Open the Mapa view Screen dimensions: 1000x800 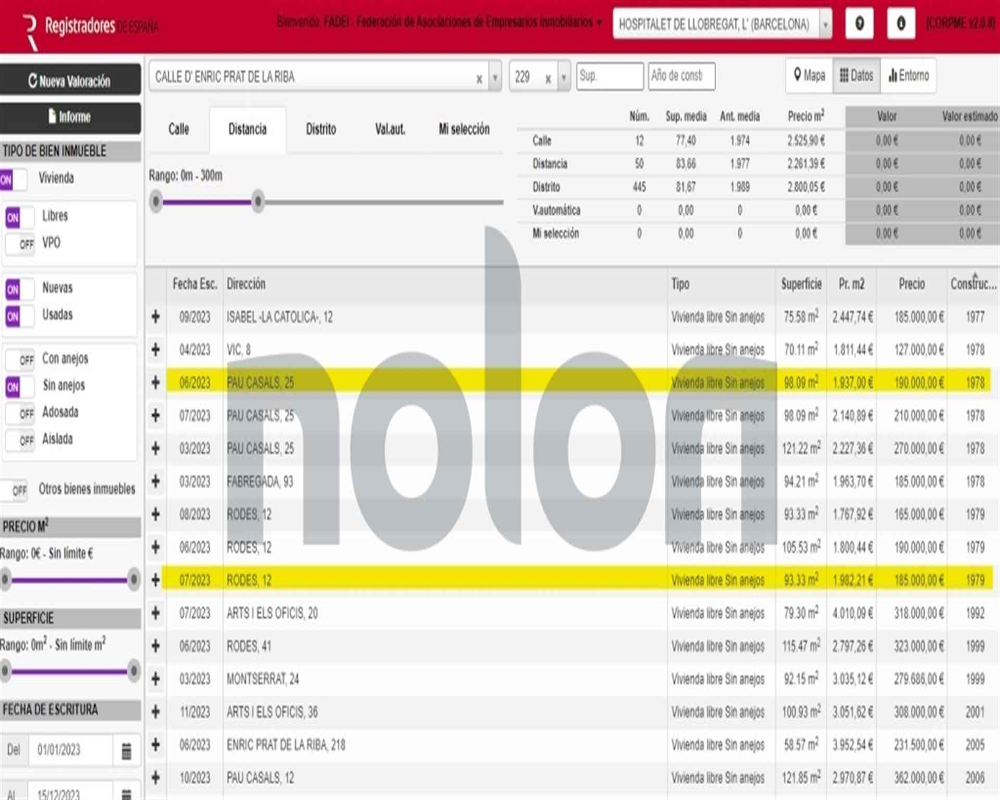[809, 76]
